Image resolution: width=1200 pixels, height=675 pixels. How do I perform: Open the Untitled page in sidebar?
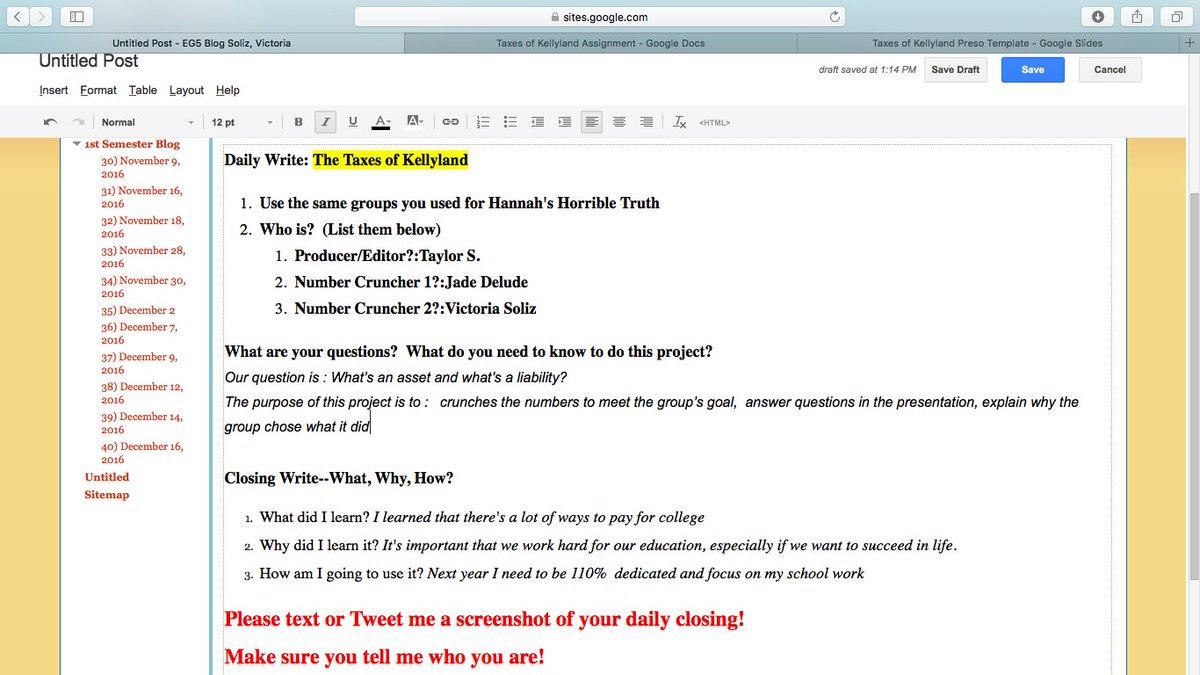pyautogui.click(x=107, y=477)
